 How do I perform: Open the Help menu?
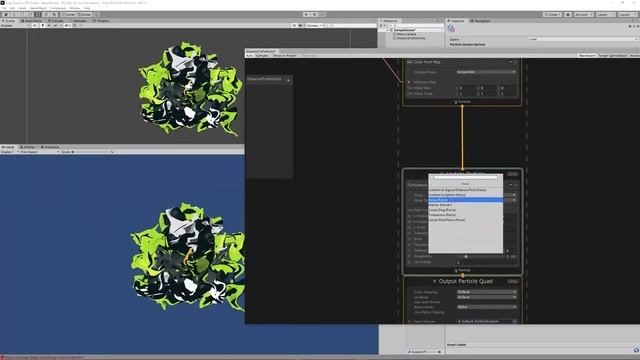coord(87,8)
